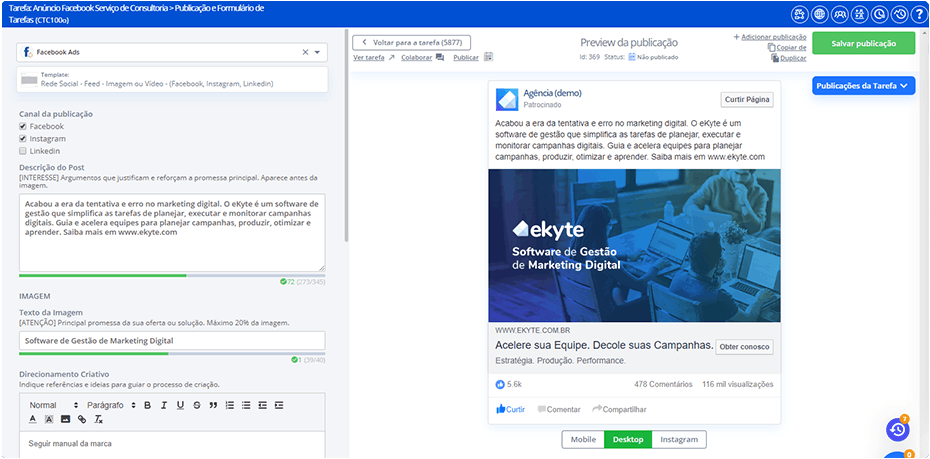Click Salvar publicação button
This screenshot has width=930, height=459.
point(864,43)
